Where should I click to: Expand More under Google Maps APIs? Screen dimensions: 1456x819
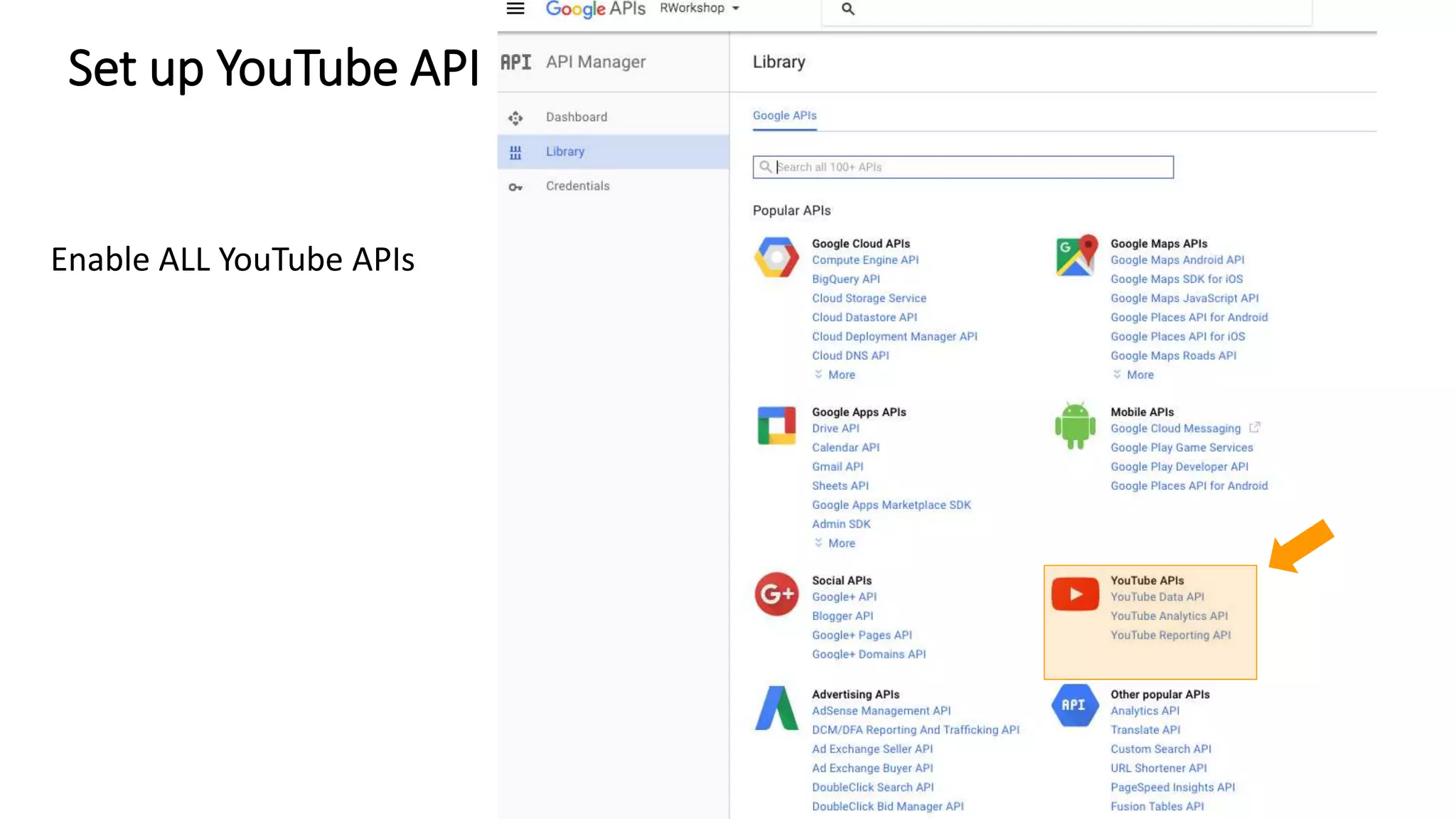pyautogui.click(x=1133, y=375)
